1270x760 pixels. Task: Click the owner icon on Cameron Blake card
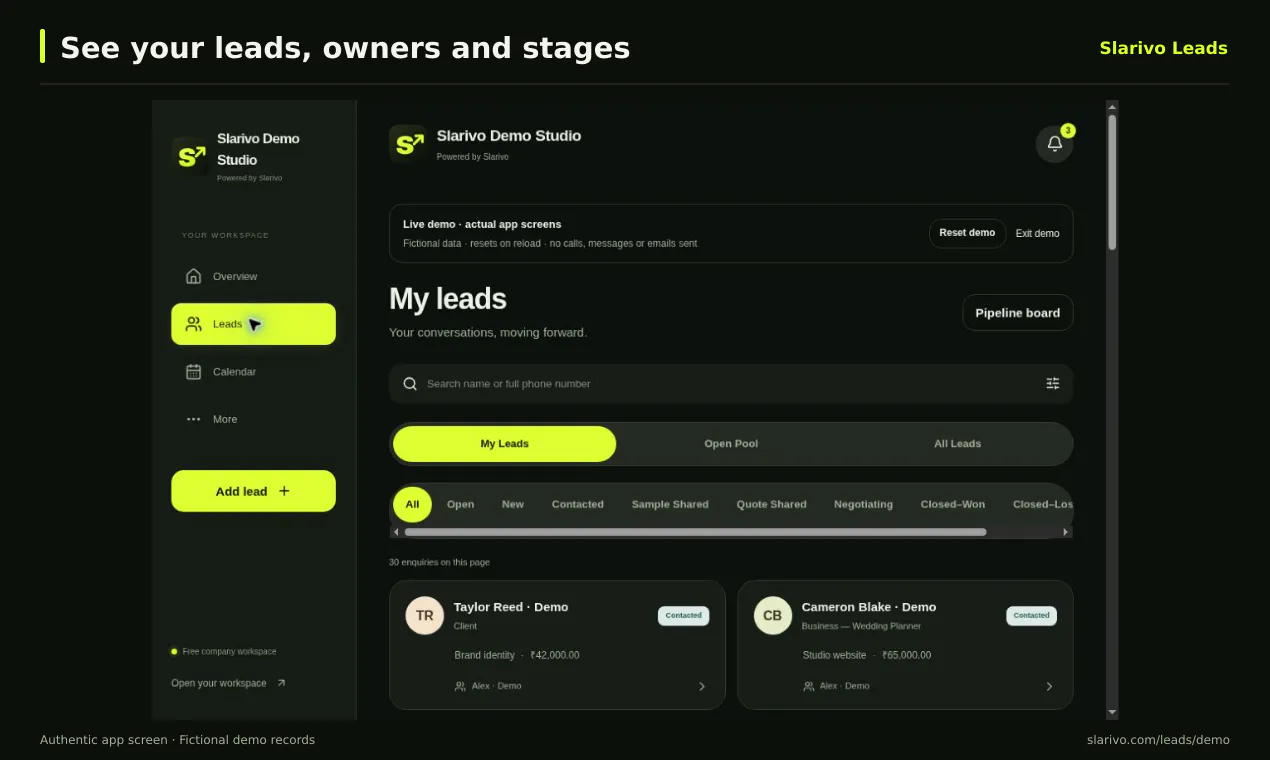[x=808, y=686]
